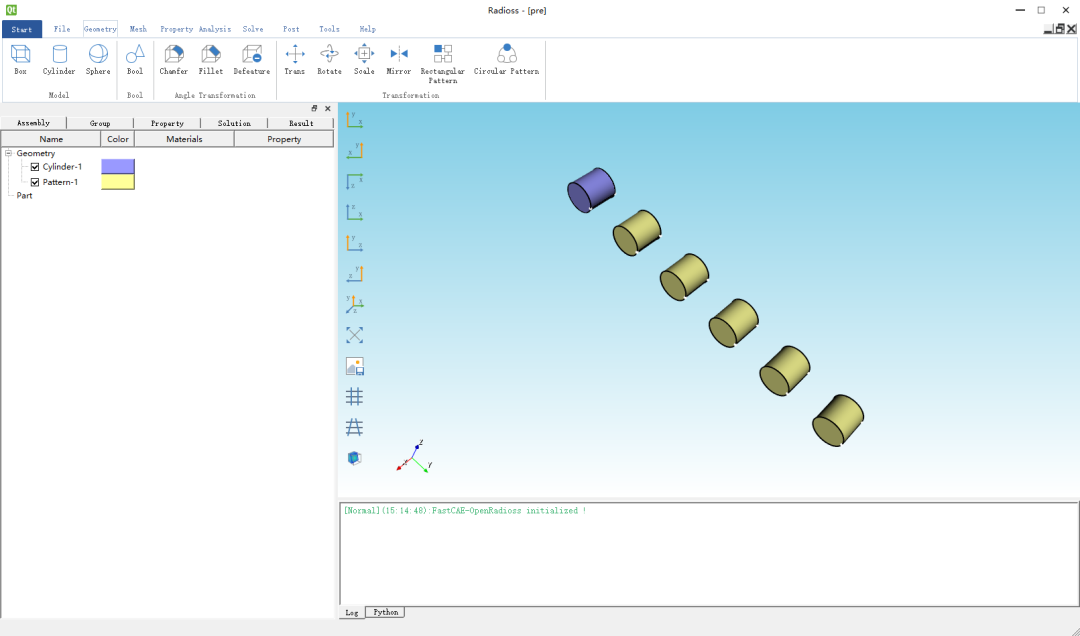Click the Property column header
Viewport: 1080px width, 636px height.
click(284, 139)
